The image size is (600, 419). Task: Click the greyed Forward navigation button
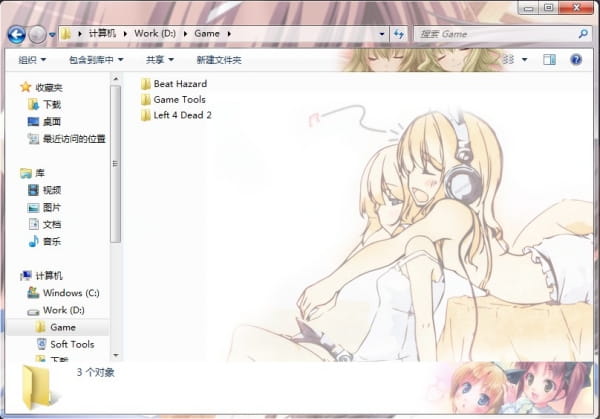[x=37, y=35]
